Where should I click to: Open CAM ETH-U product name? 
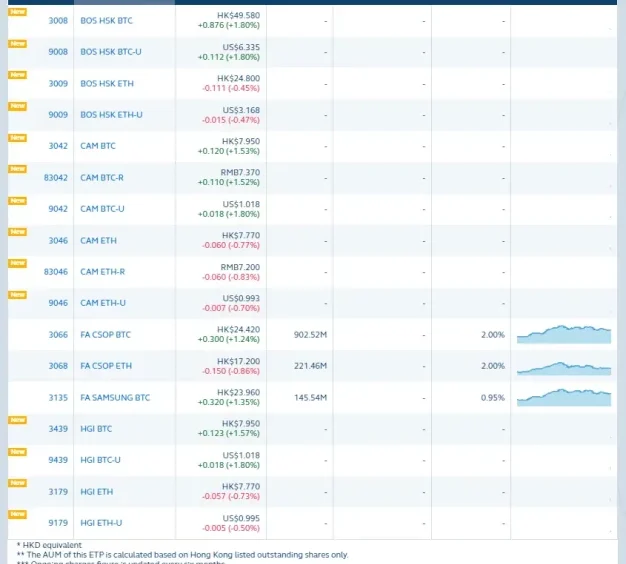(103, 303)
